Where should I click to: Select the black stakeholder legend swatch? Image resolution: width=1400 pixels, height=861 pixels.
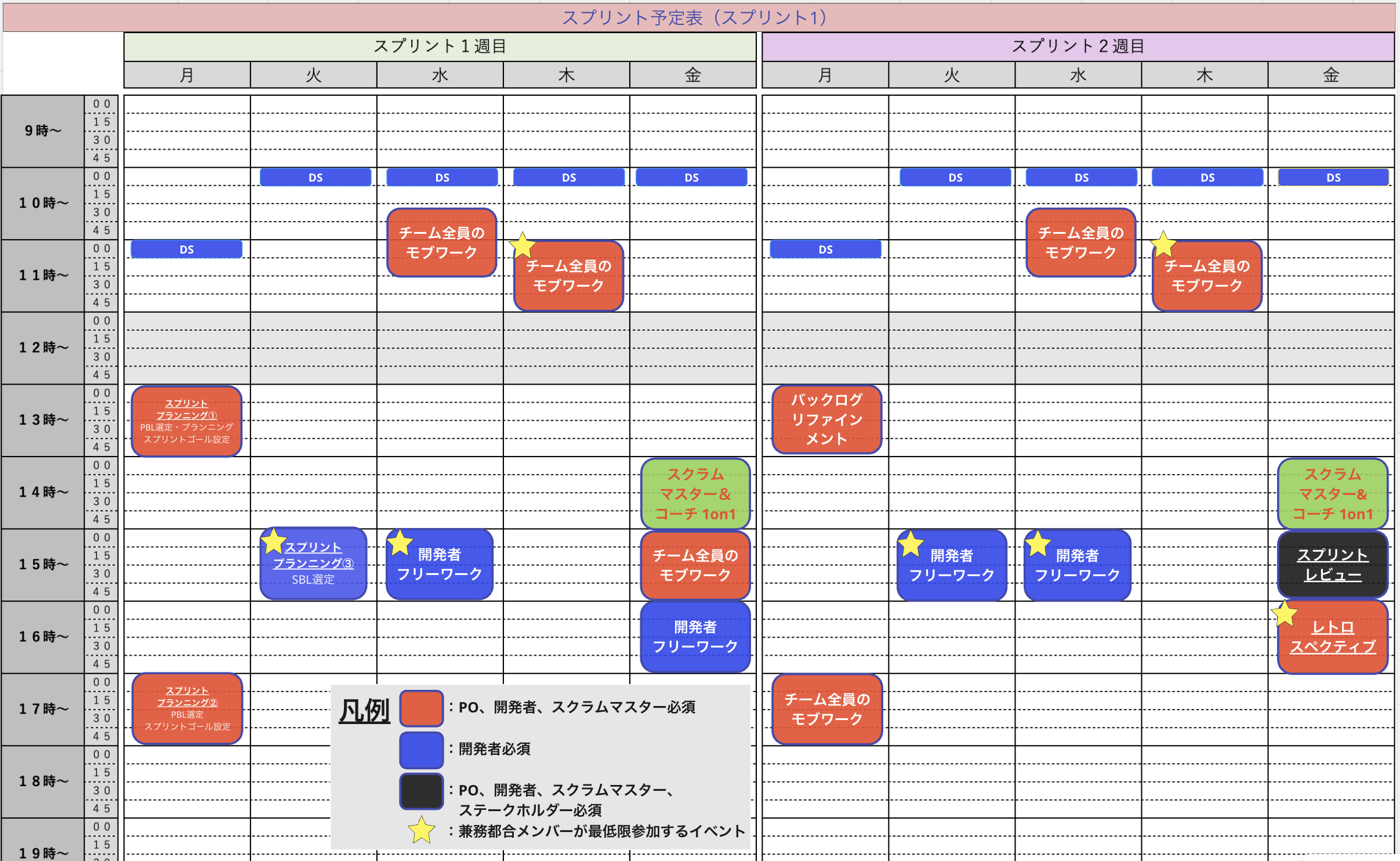422,791
